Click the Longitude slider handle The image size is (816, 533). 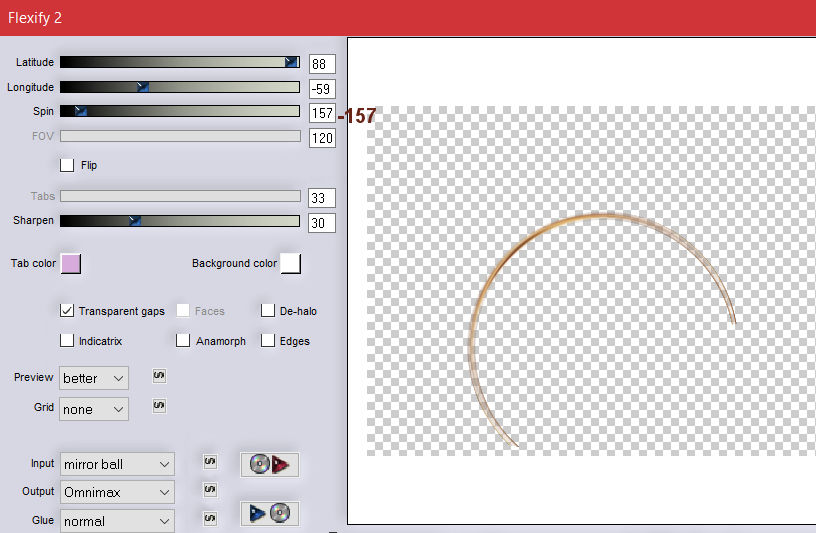tap(143, 87)
